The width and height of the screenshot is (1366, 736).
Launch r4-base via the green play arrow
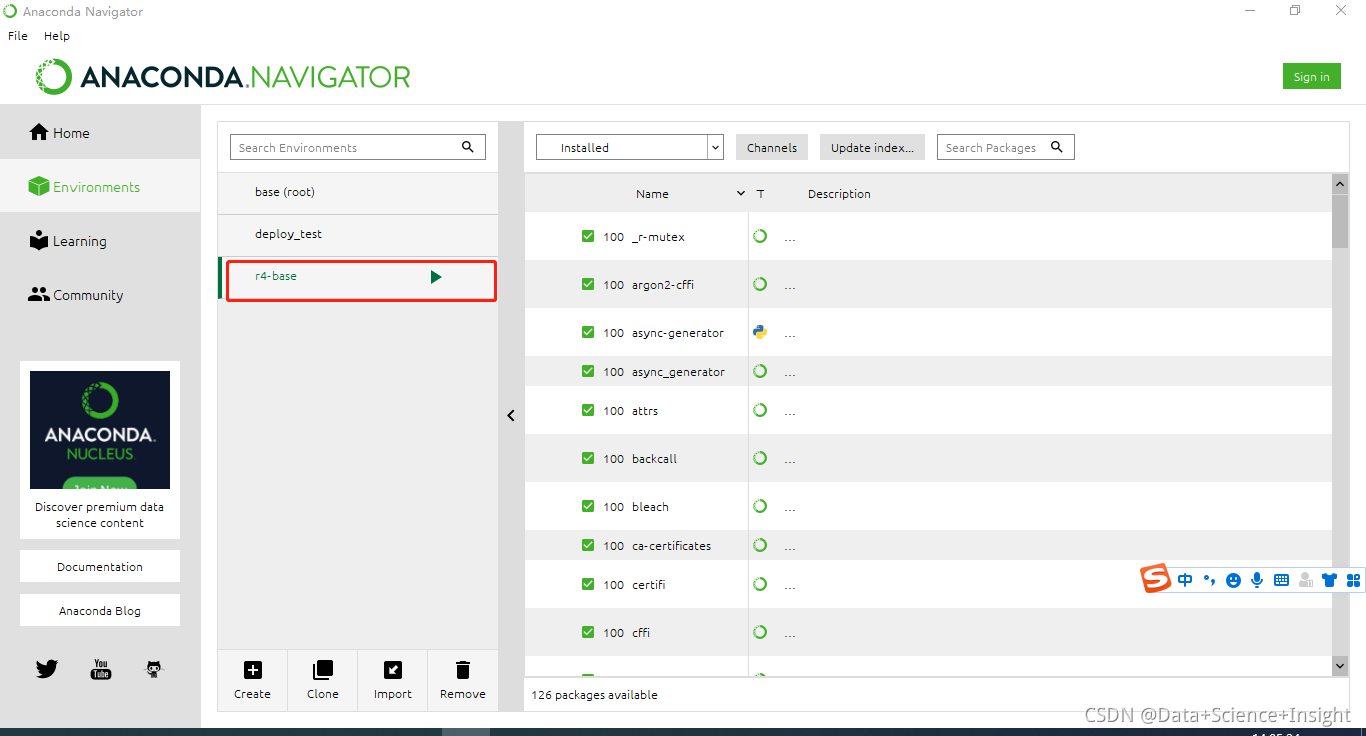tap(436, 276)
